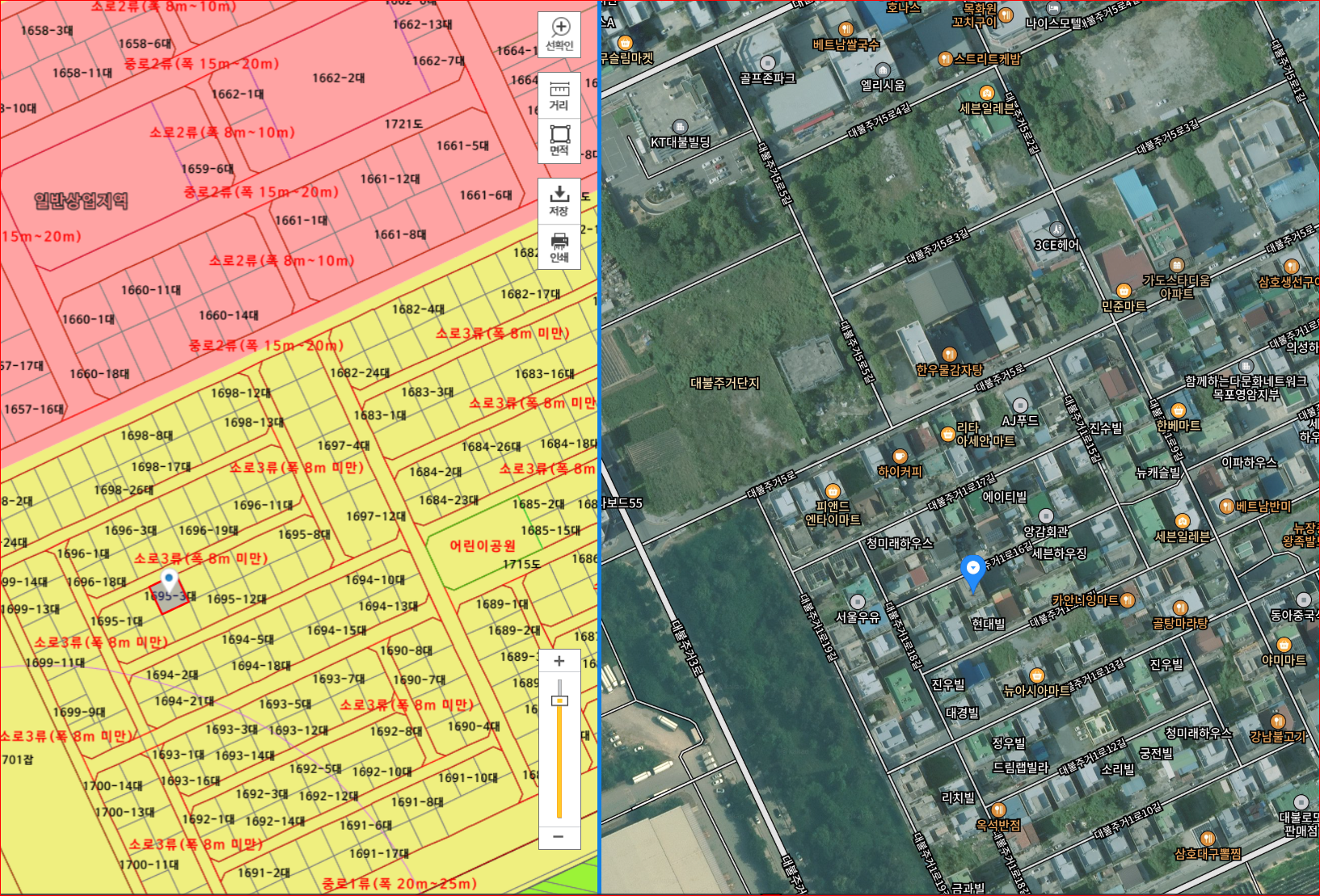
Task: Click the 뉴아시아마트 store marker
Action: point(1036,683)
